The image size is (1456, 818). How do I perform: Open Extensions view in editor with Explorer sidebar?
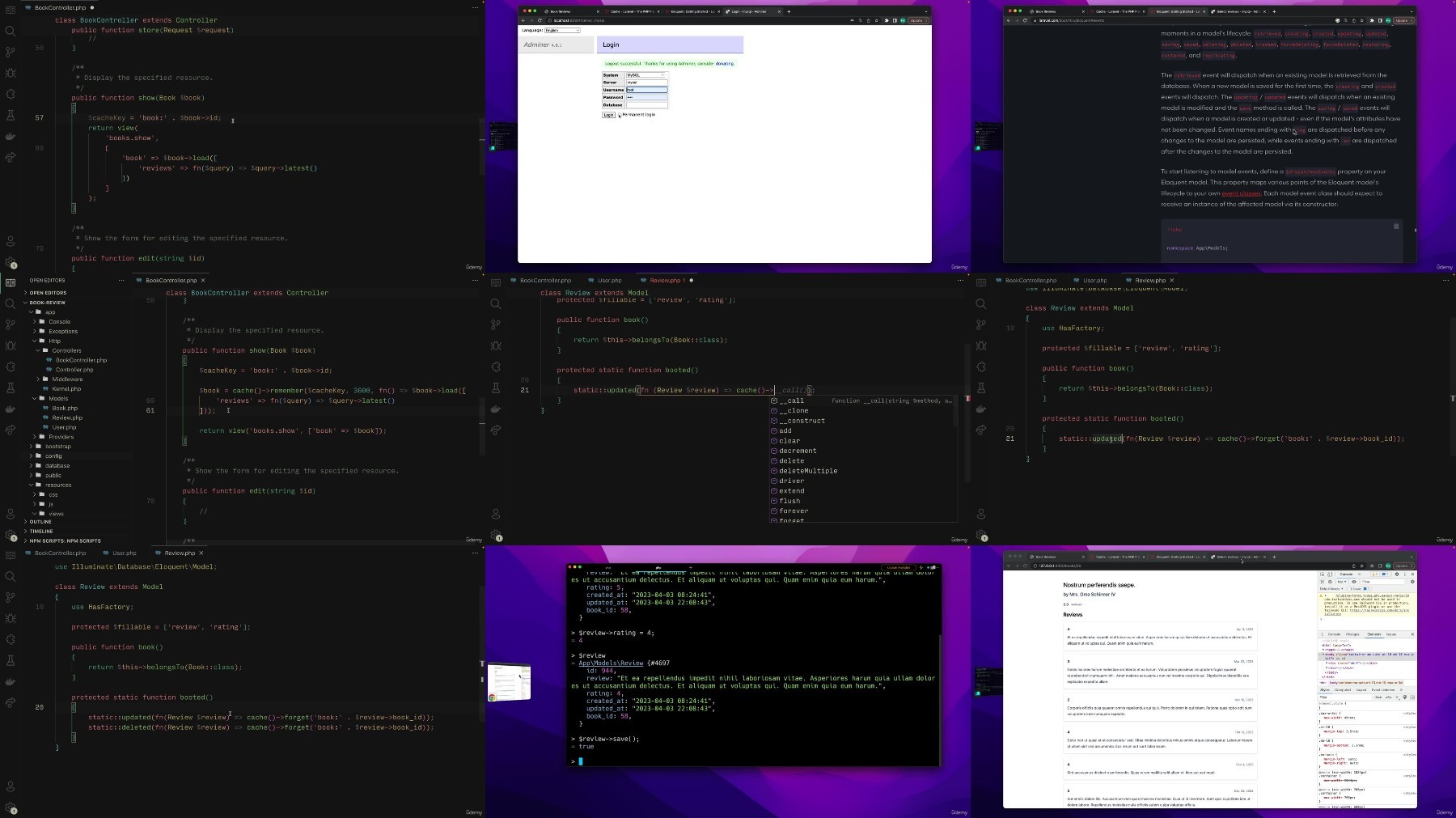pyautogui.click(x=10, y=367)
